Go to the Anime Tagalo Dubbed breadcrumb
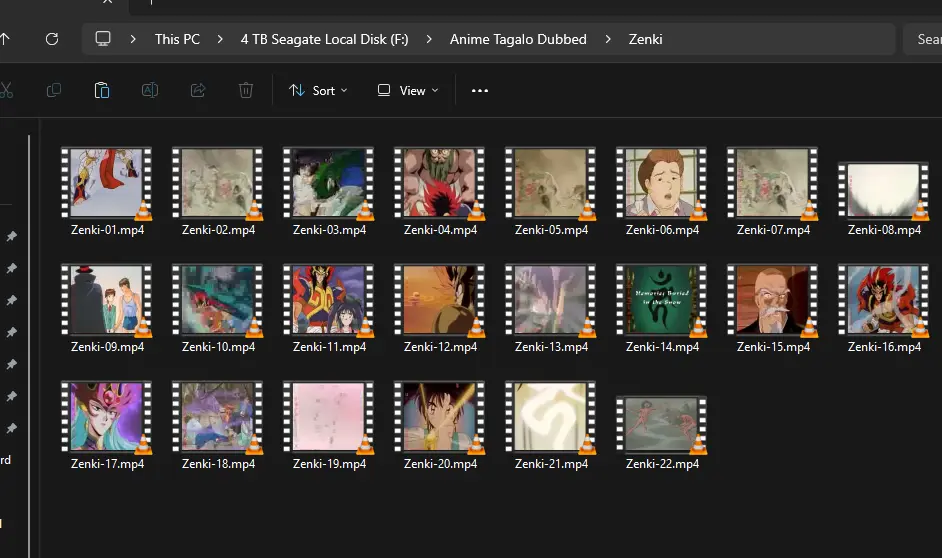 (x=518, y=39)
